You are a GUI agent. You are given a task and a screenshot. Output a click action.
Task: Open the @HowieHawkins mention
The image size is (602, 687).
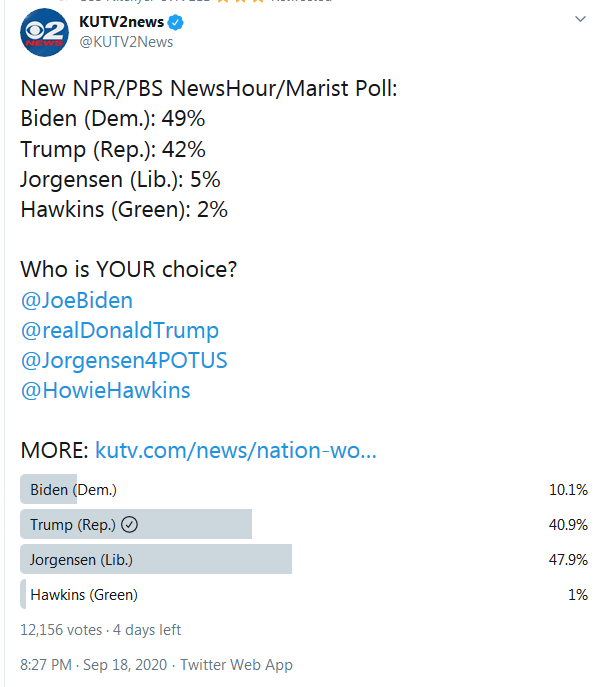(x=106, y=390)
